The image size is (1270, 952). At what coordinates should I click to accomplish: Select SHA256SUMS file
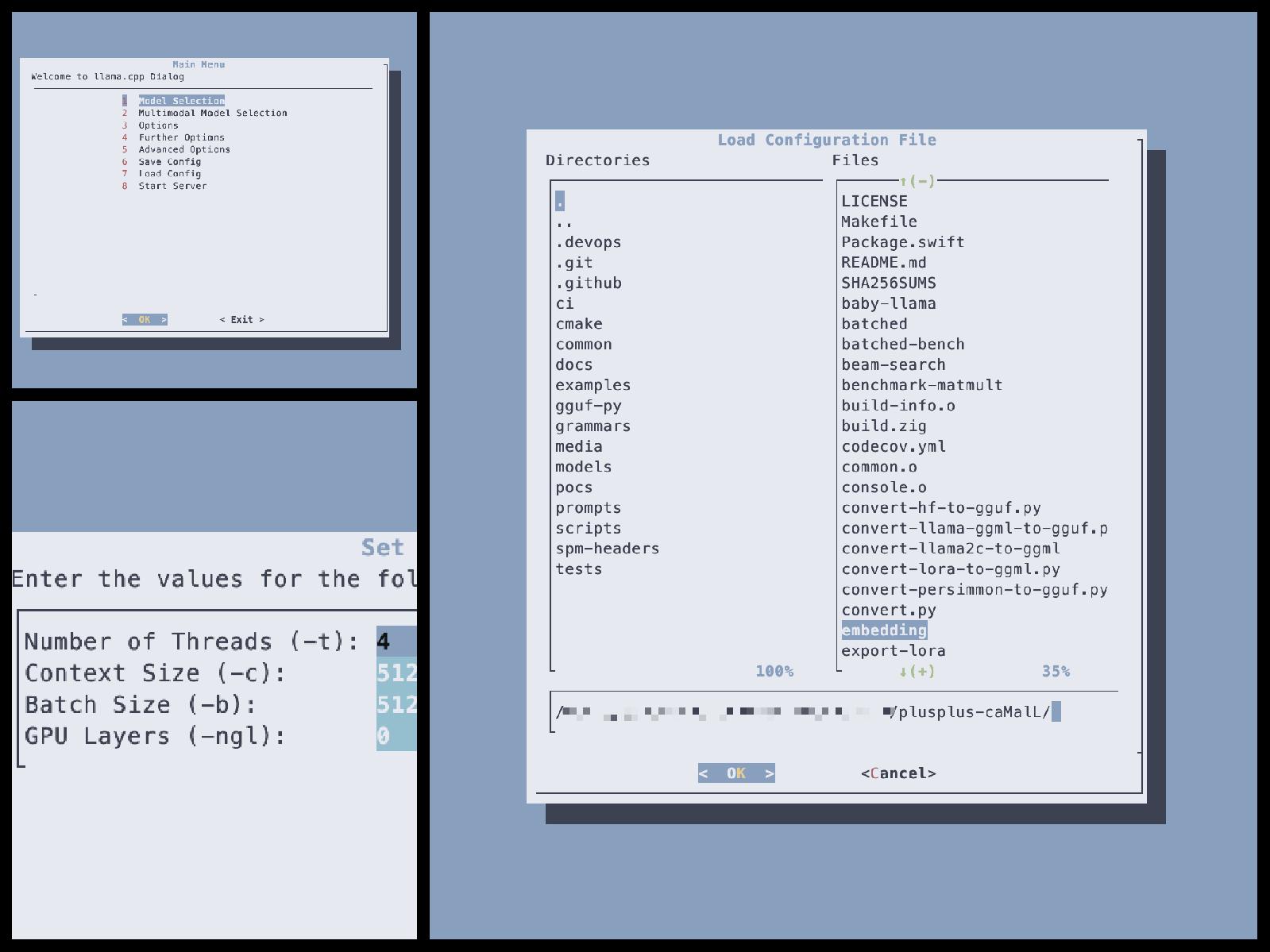[x=889, y=283]
